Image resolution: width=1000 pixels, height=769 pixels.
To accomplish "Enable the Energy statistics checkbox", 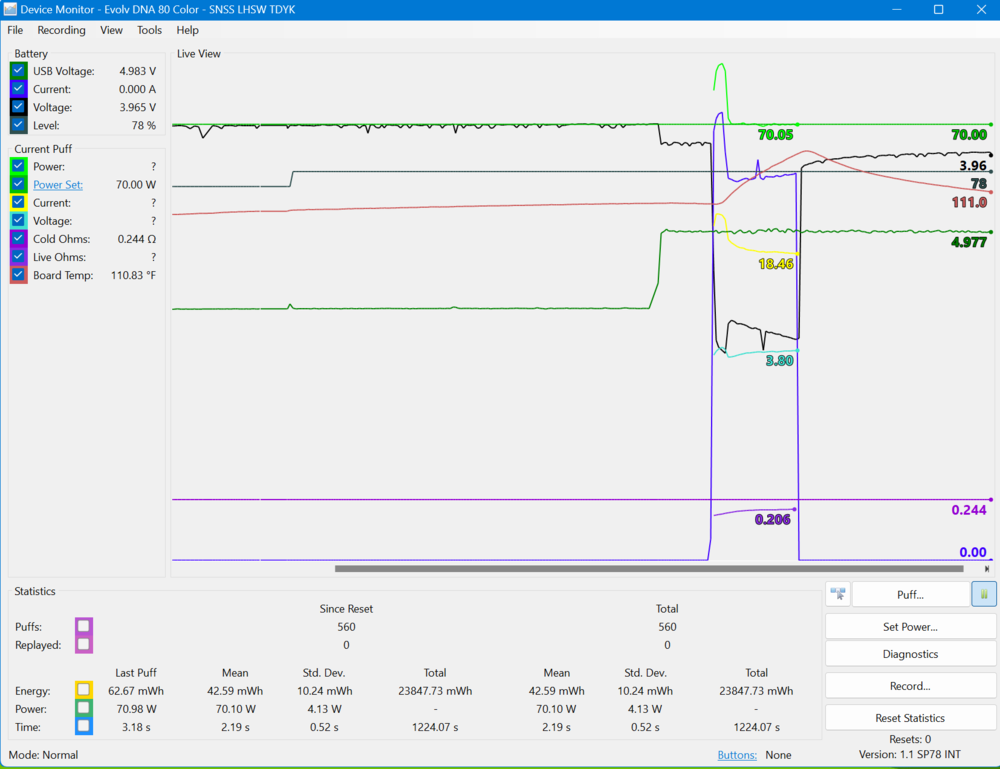I will [x=84, y=690].
